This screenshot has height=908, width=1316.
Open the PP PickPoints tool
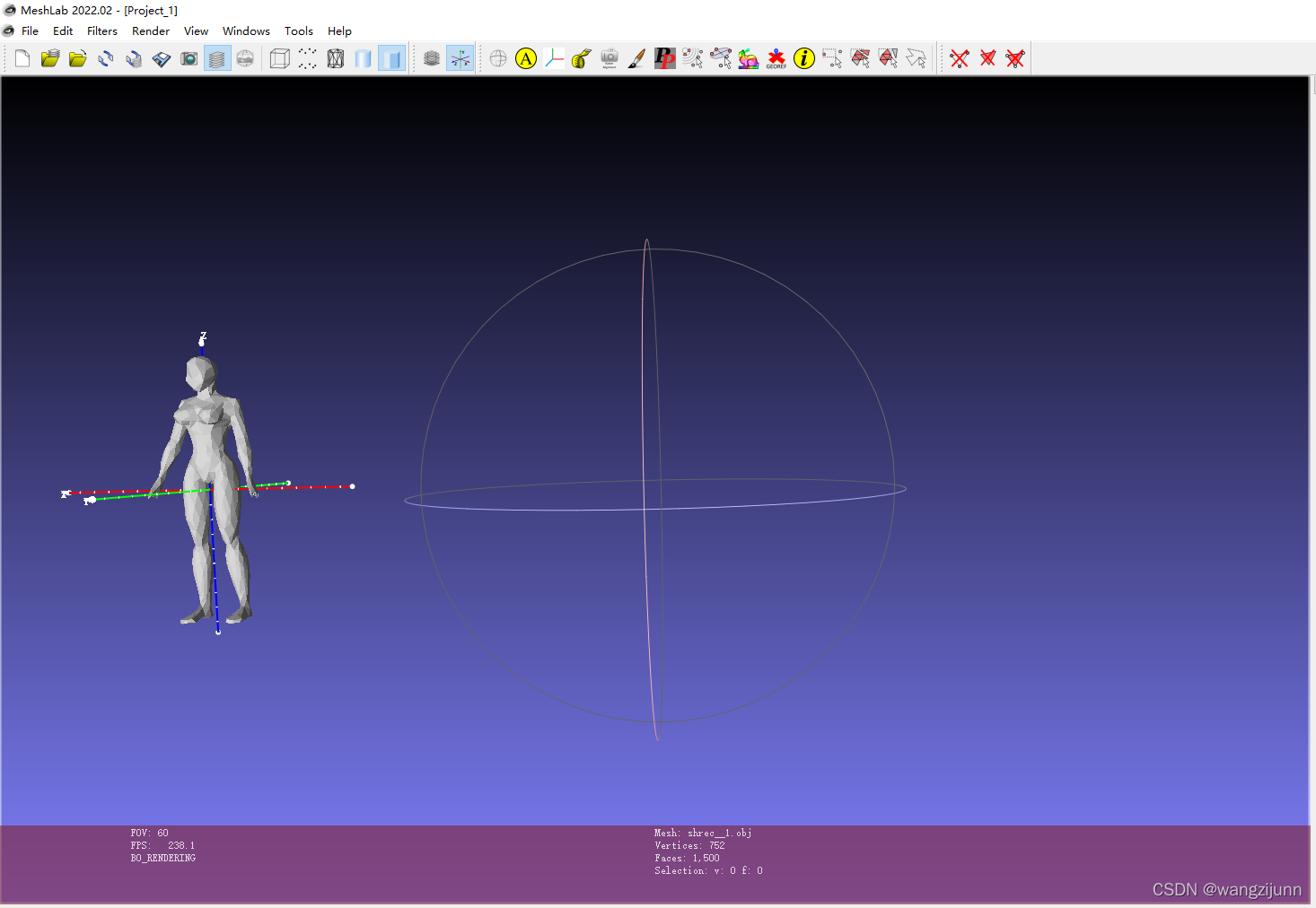point(665,58)
